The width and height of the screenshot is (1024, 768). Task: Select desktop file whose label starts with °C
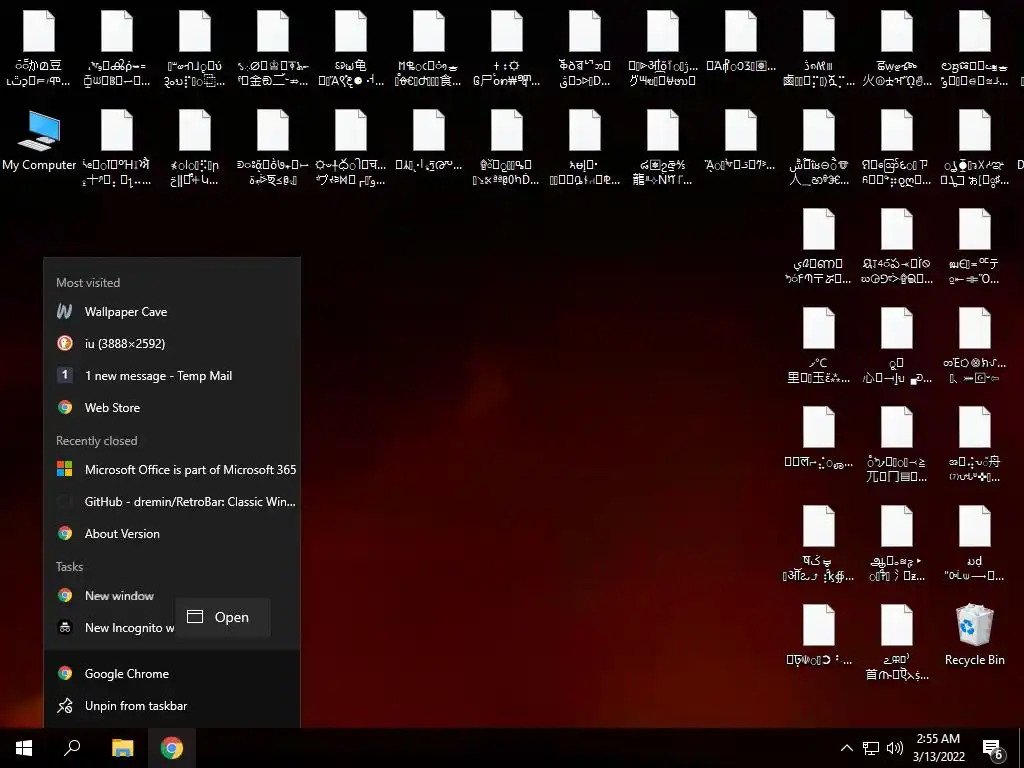[x=818, y=346]
